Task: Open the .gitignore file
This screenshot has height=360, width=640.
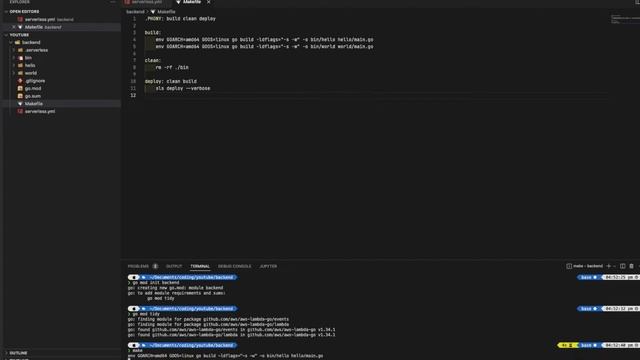Action: (35, 81)
